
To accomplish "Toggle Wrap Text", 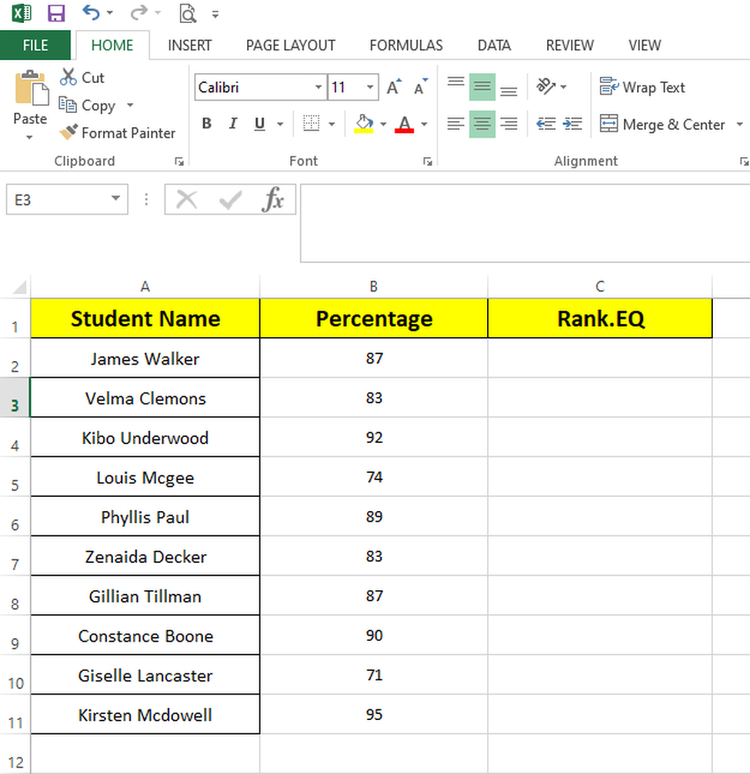I will 642,87.
